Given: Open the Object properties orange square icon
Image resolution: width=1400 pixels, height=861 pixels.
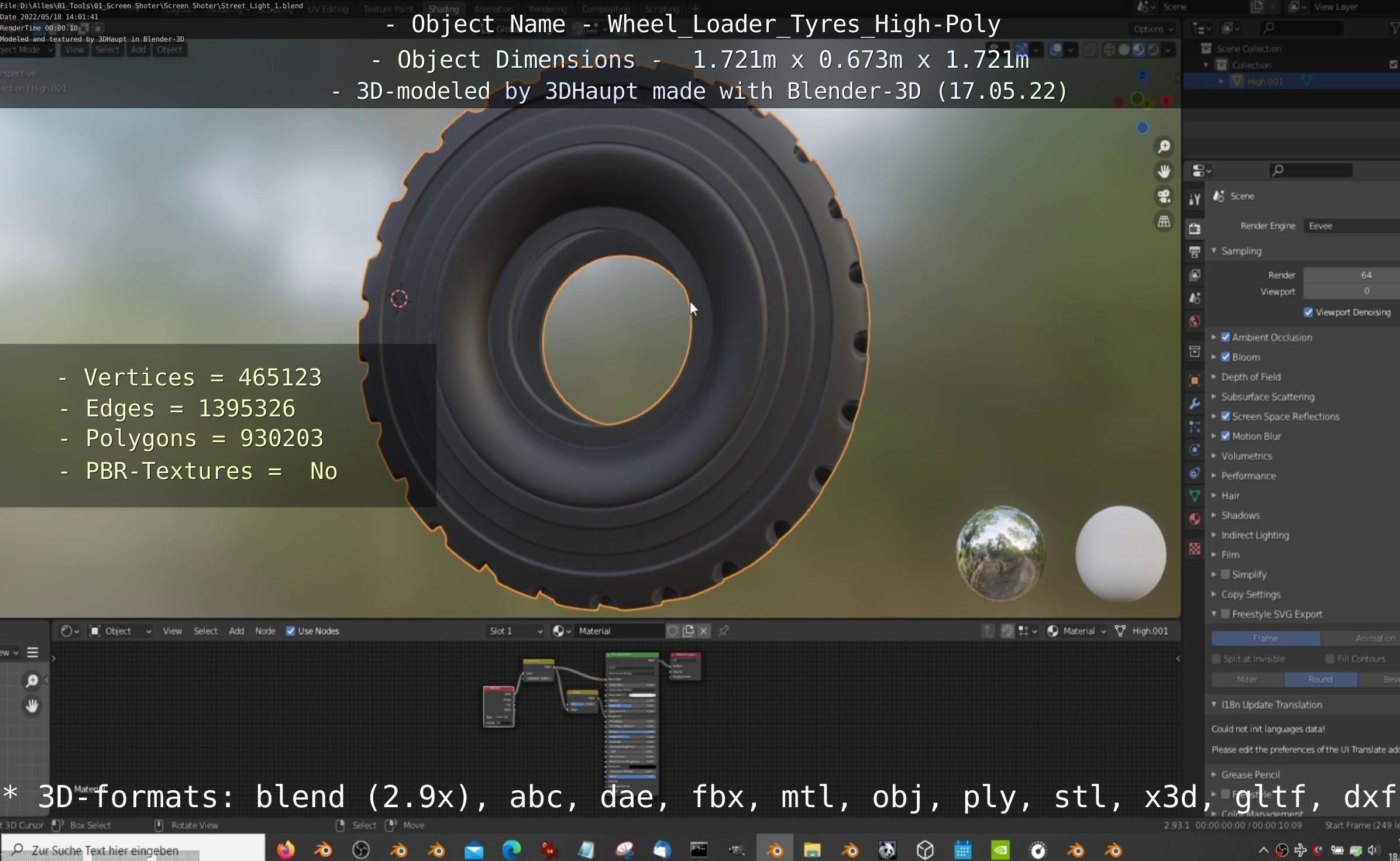Looking at the screenshot, I should [1195, 381].
